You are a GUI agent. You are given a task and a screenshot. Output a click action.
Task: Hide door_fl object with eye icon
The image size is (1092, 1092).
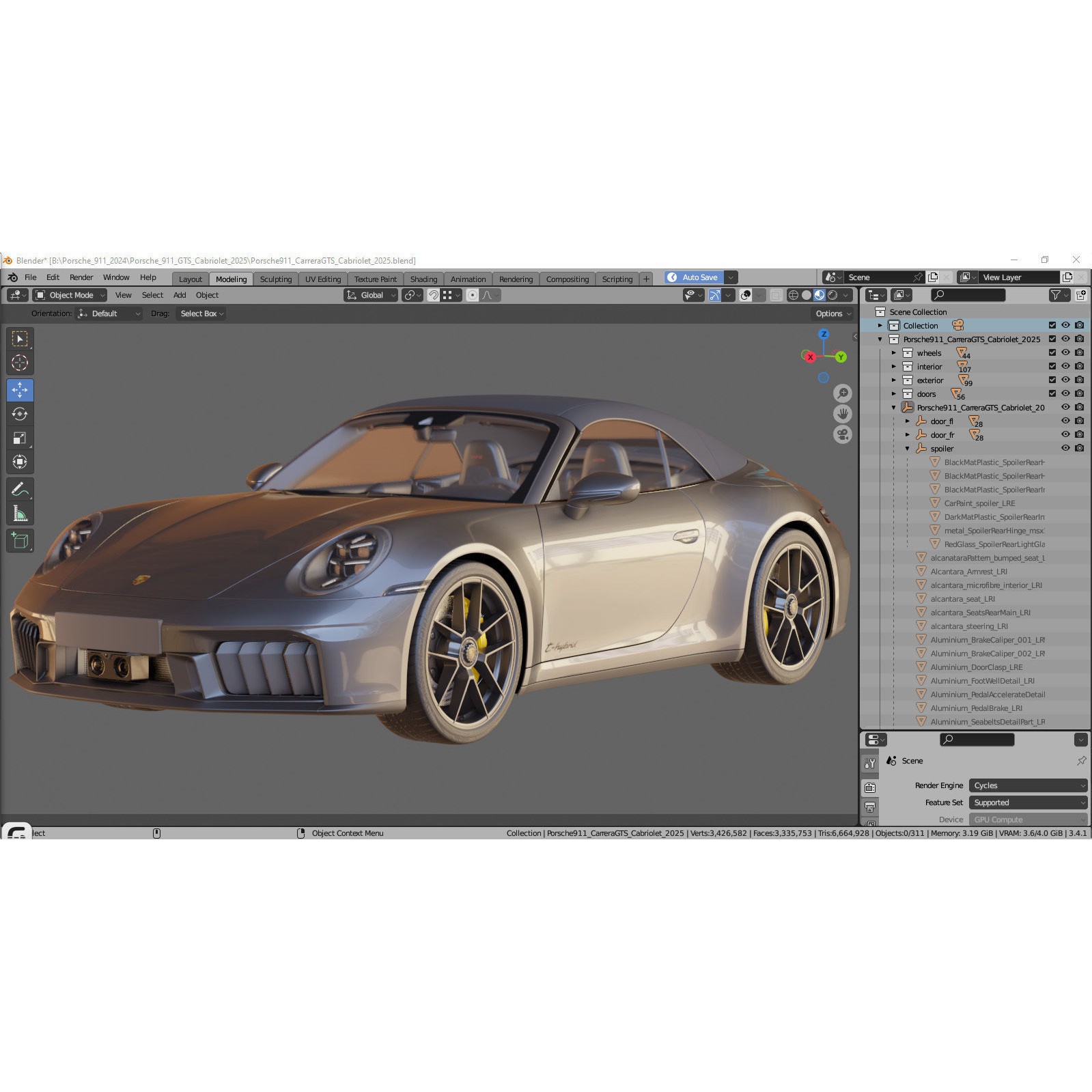1065,421
